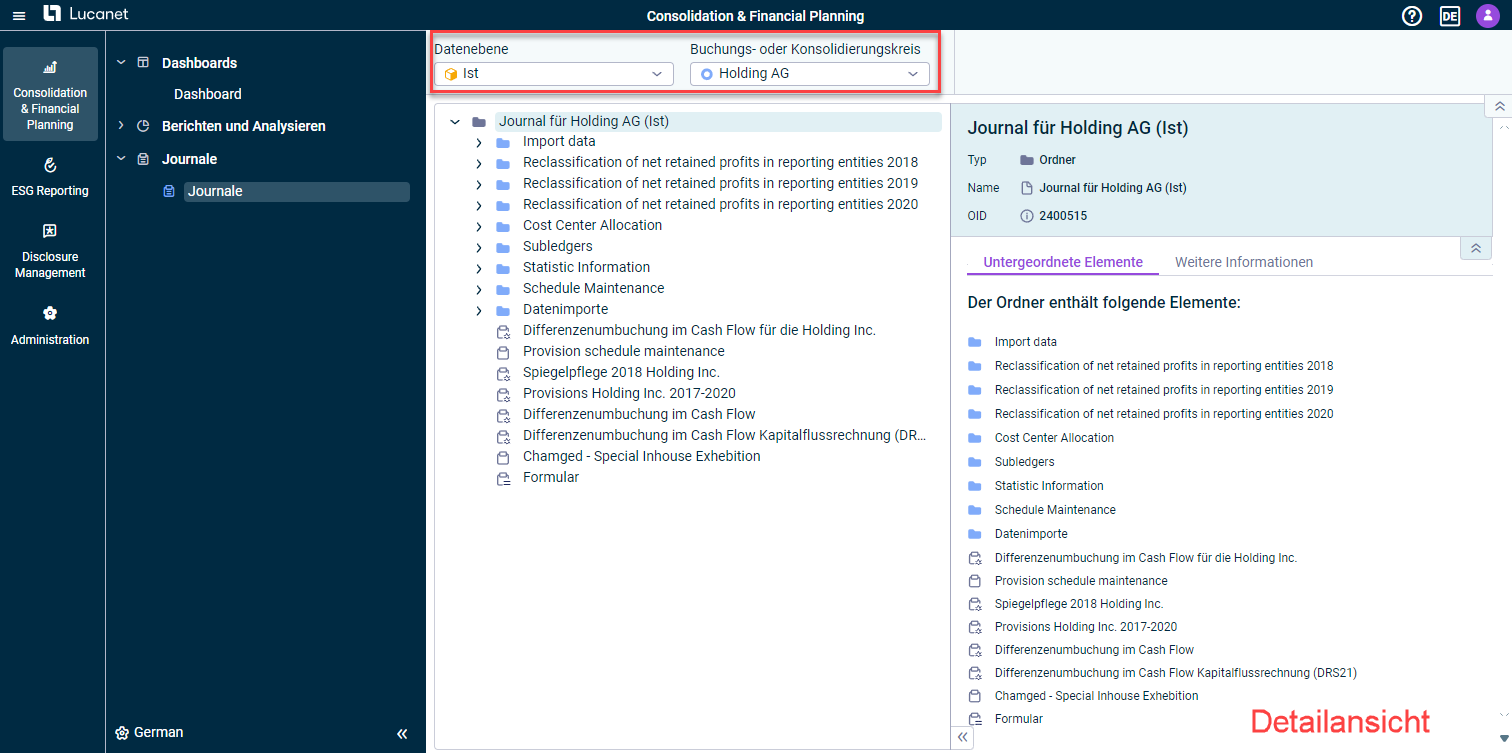Open Consolidation & Financial Planning module
1512x753 pixels.
(x=50, y=94)
